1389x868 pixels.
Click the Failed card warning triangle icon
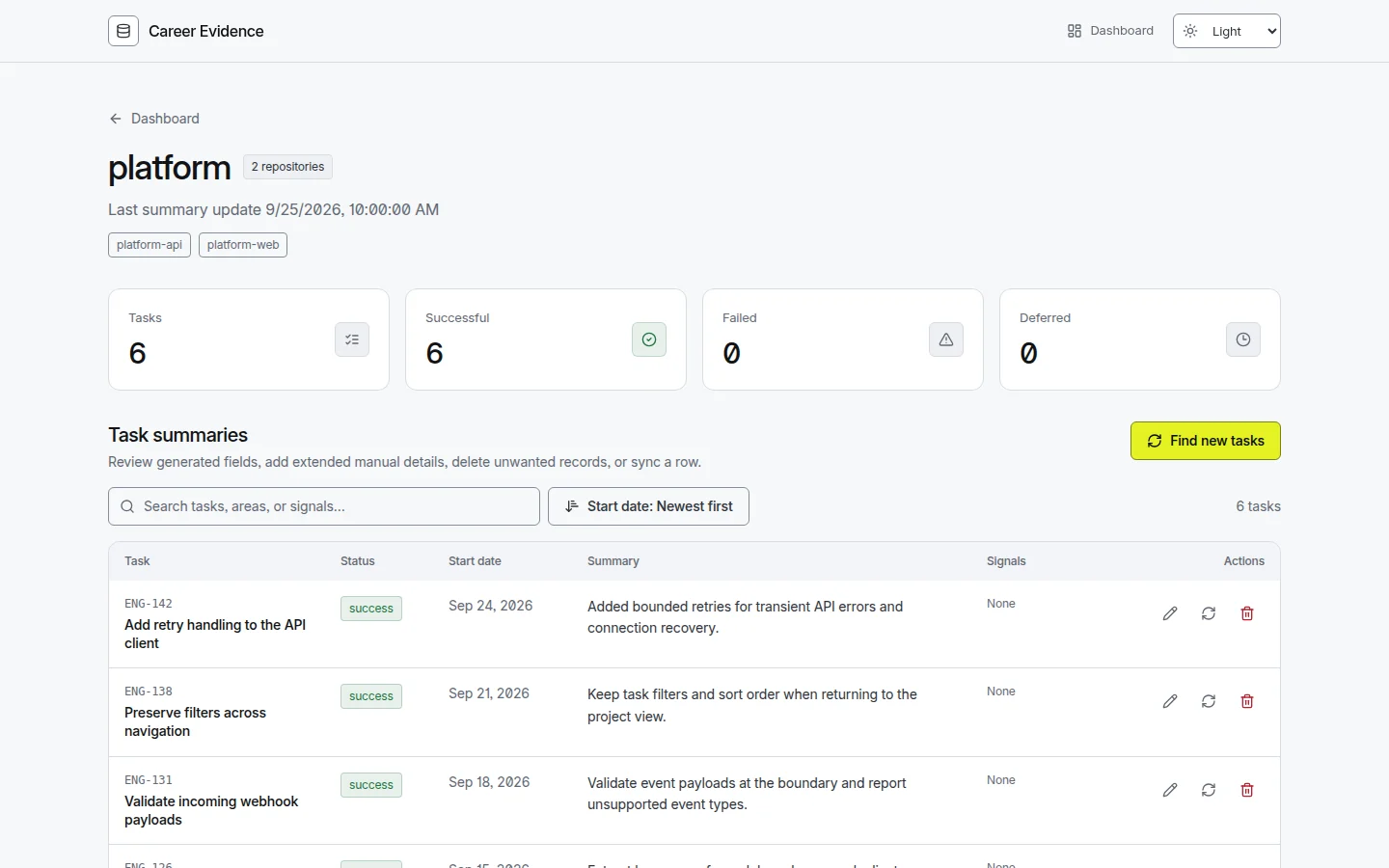[946, 339]
